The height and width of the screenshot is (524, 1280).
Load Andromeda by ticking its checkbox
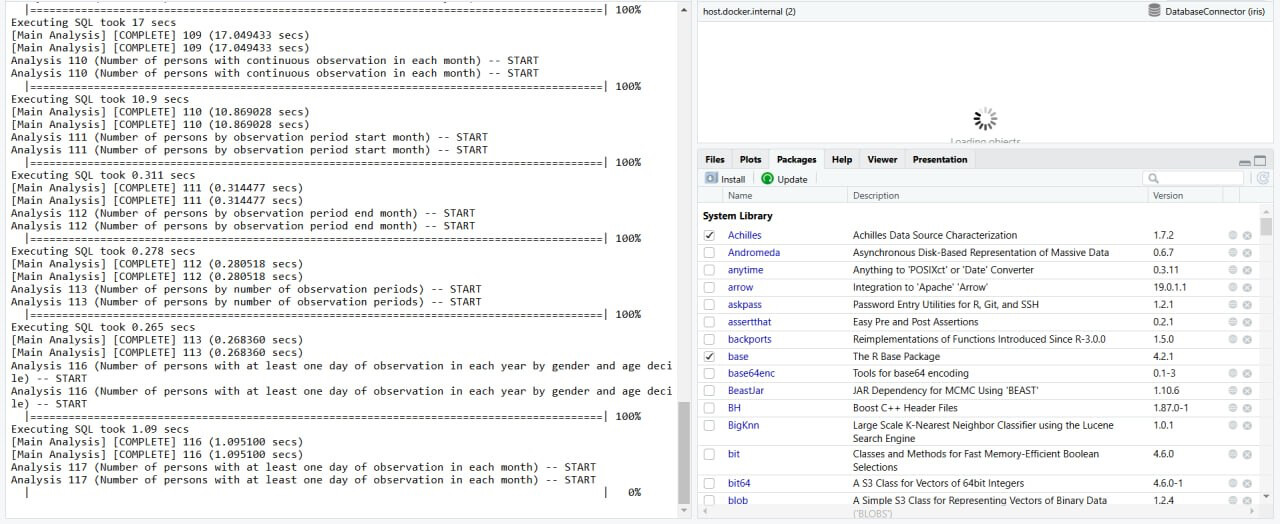[709, 252]
